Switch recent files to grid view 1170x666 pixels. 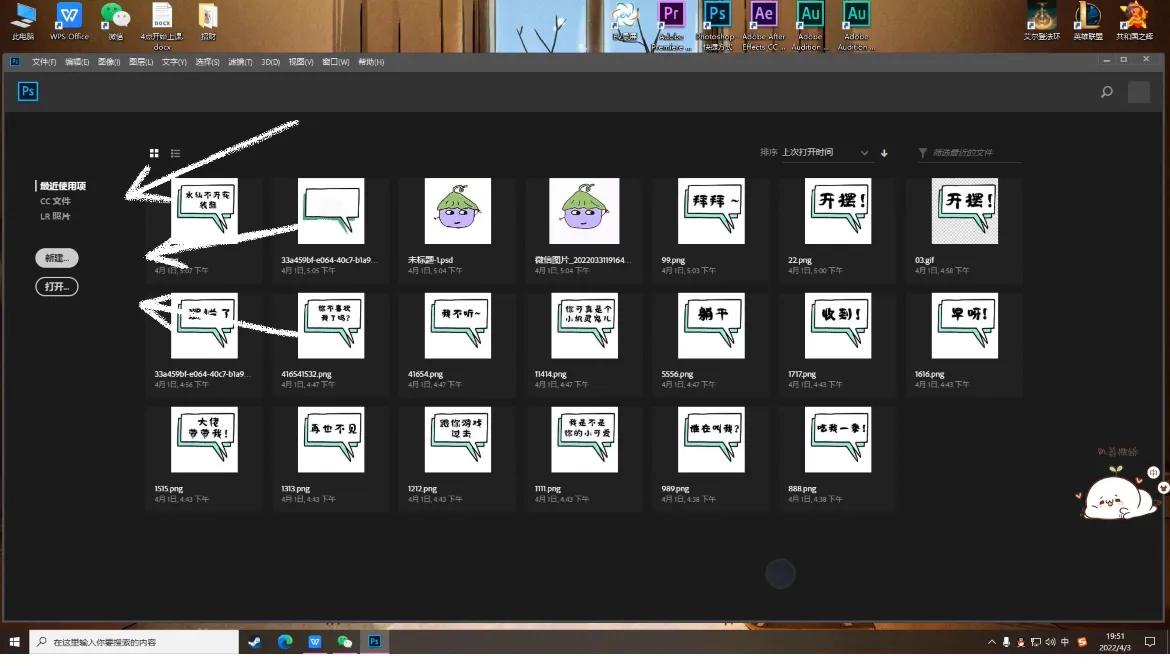(x=154, y=153)
